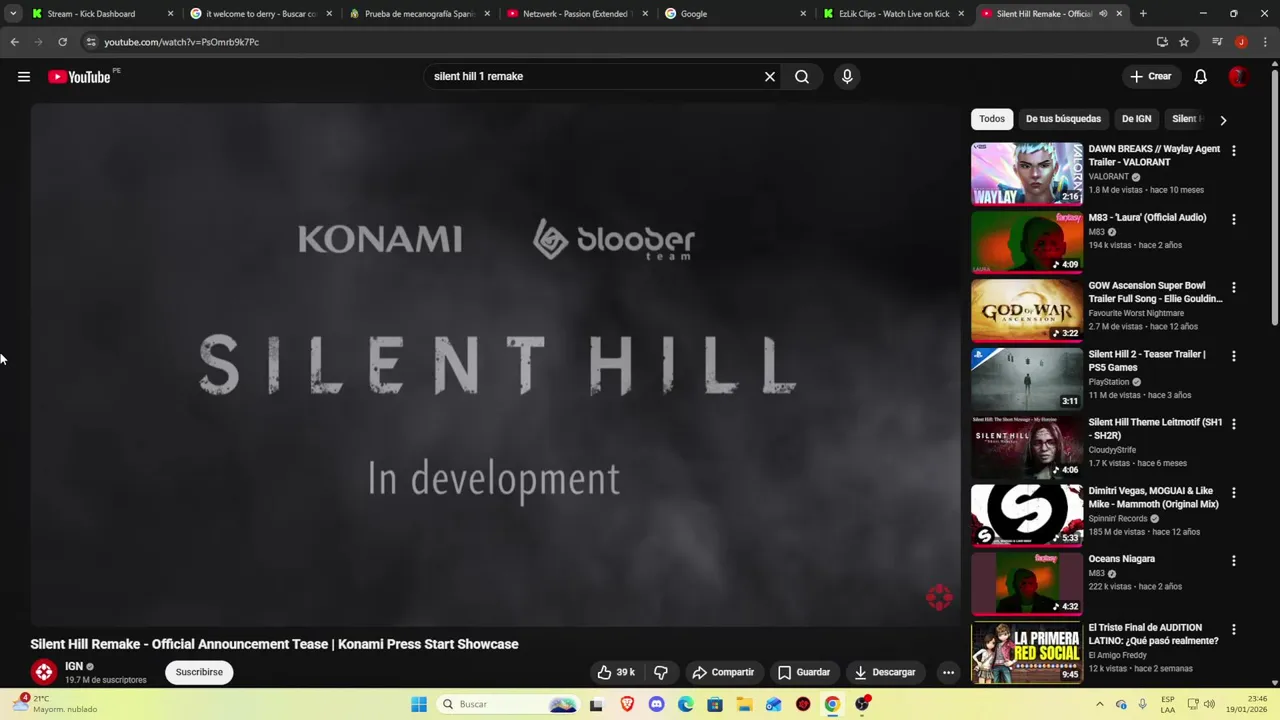The width and height of the screenshot is (1280, 720).
Task: Share the video via Compartir
Action: pyautogui.click(x=723, y=672)
